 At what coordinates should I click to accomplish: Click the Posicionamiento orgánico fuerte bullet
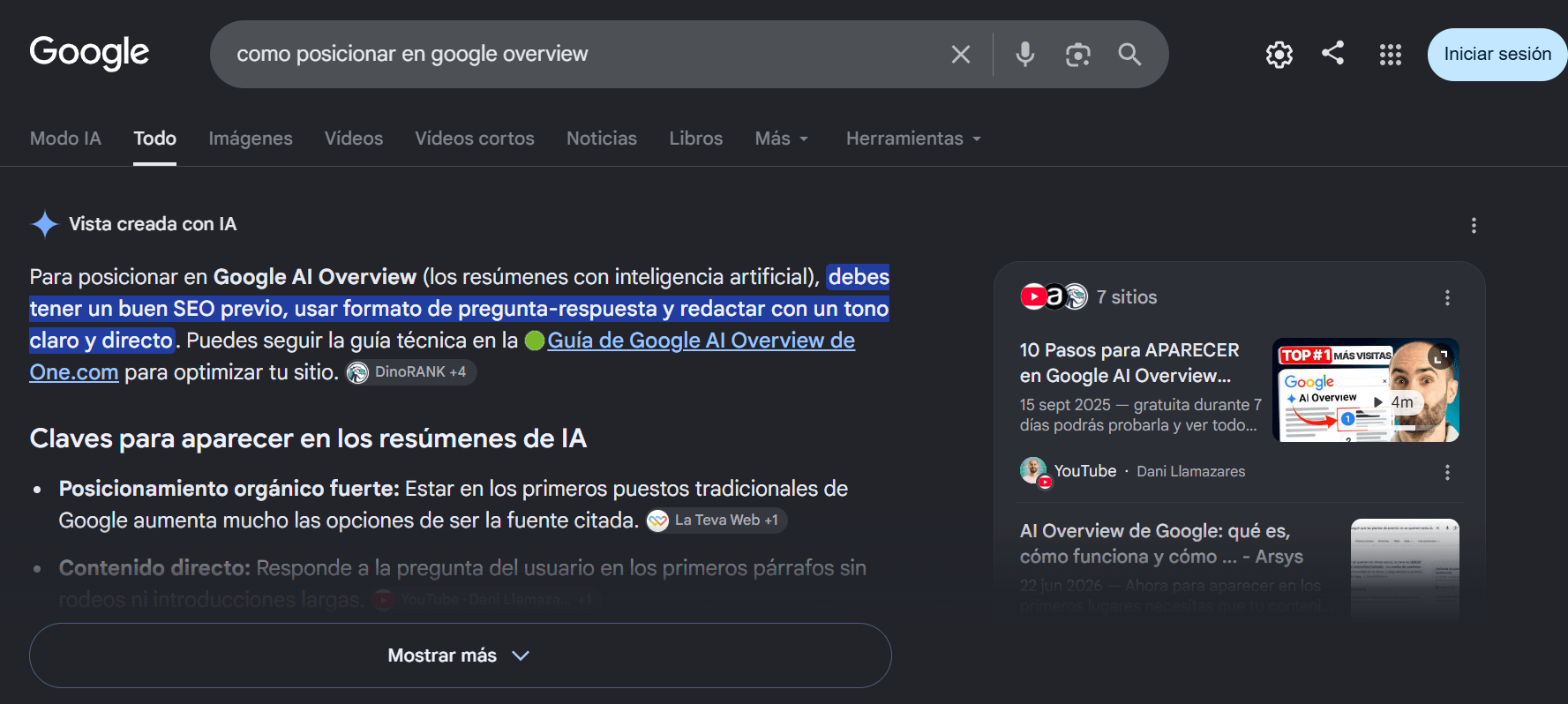(x=454, y=505)
